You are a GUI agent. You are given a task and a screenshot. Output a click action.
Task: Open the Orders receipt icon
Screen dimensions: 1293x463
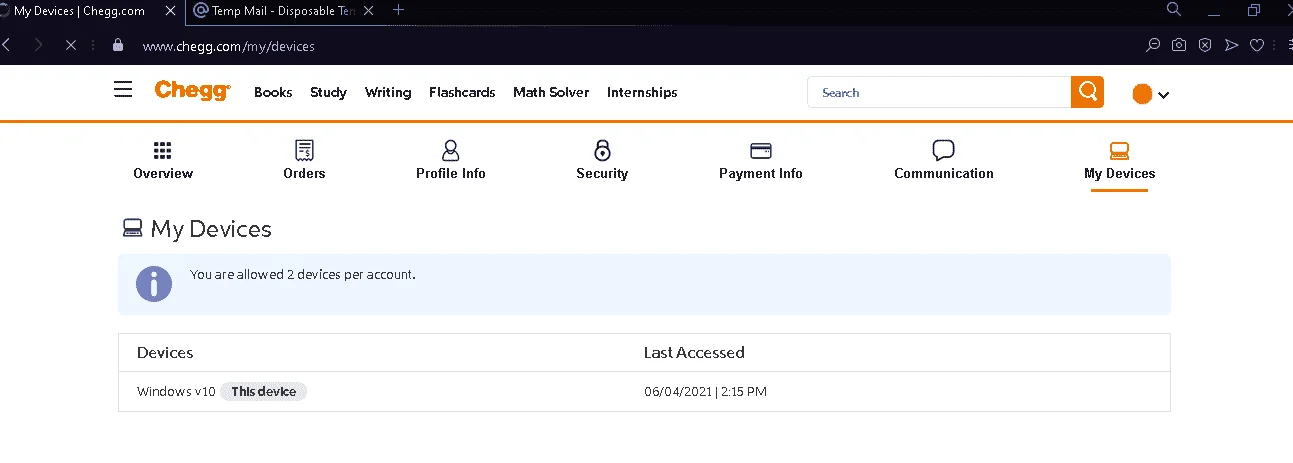(304, 151)
